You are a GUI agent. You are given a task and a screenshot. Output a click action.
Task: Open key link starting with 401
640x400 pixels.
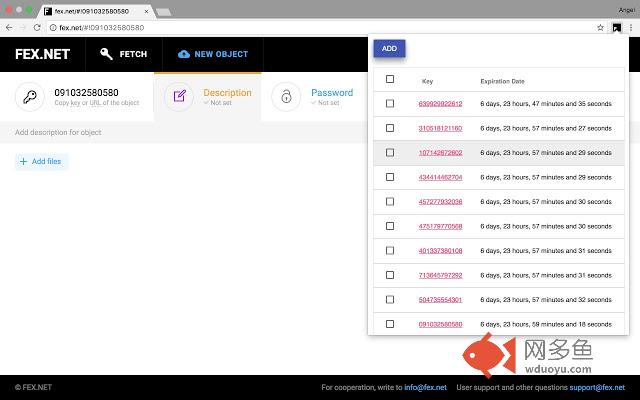coord(440,251)
